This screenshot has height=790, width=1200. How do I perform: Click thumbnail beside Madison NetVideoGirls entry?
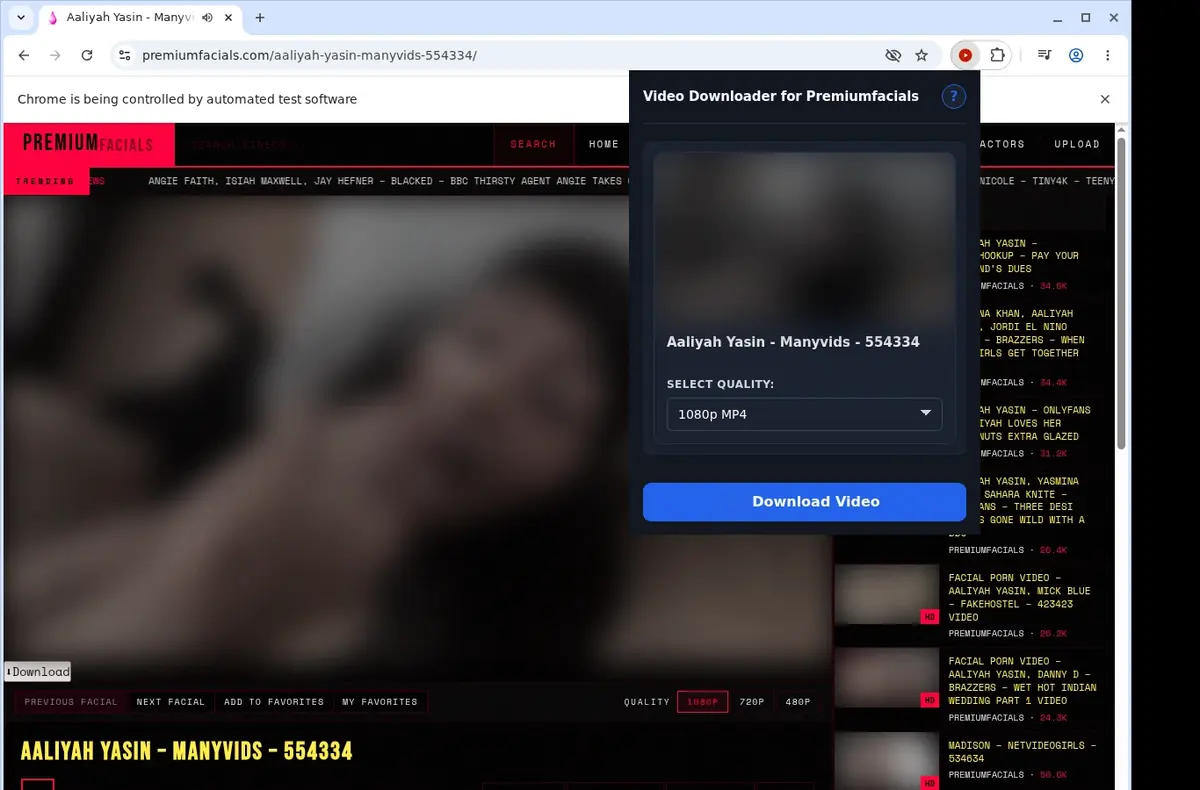pos(887,760)
